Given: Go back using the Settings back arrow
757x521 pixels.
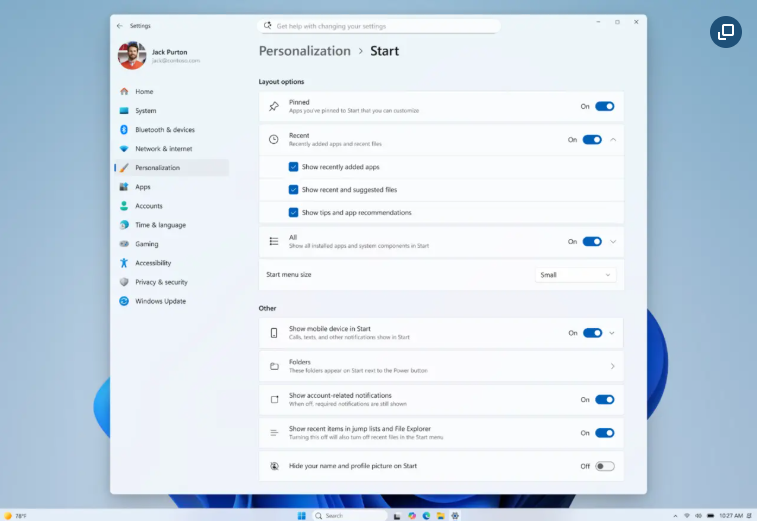Looking at the screenshot, I should click(120, 26).
